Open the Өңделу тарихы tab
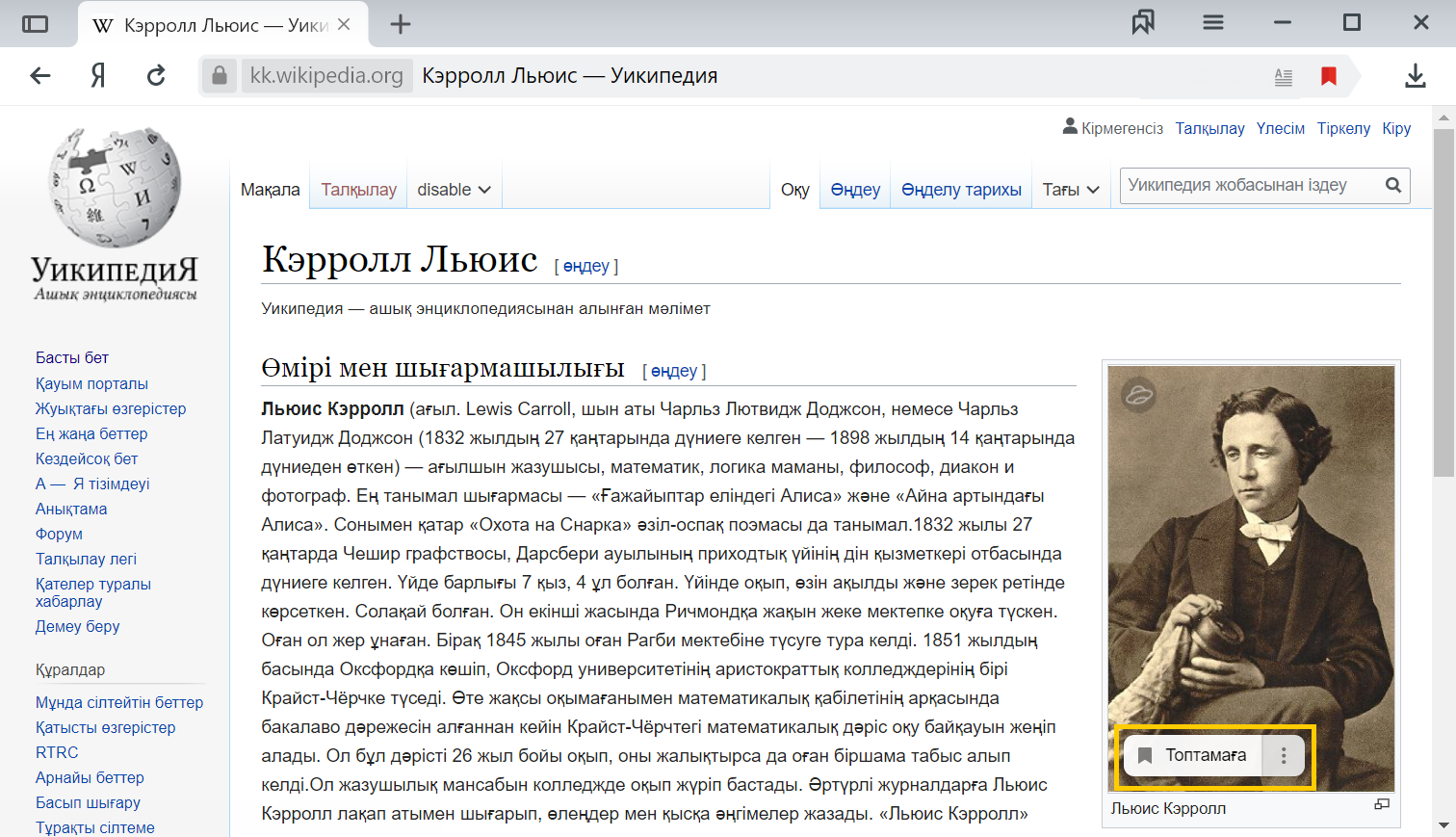The height and width of the screenshot is (837, 1456). tap(961, 190)
